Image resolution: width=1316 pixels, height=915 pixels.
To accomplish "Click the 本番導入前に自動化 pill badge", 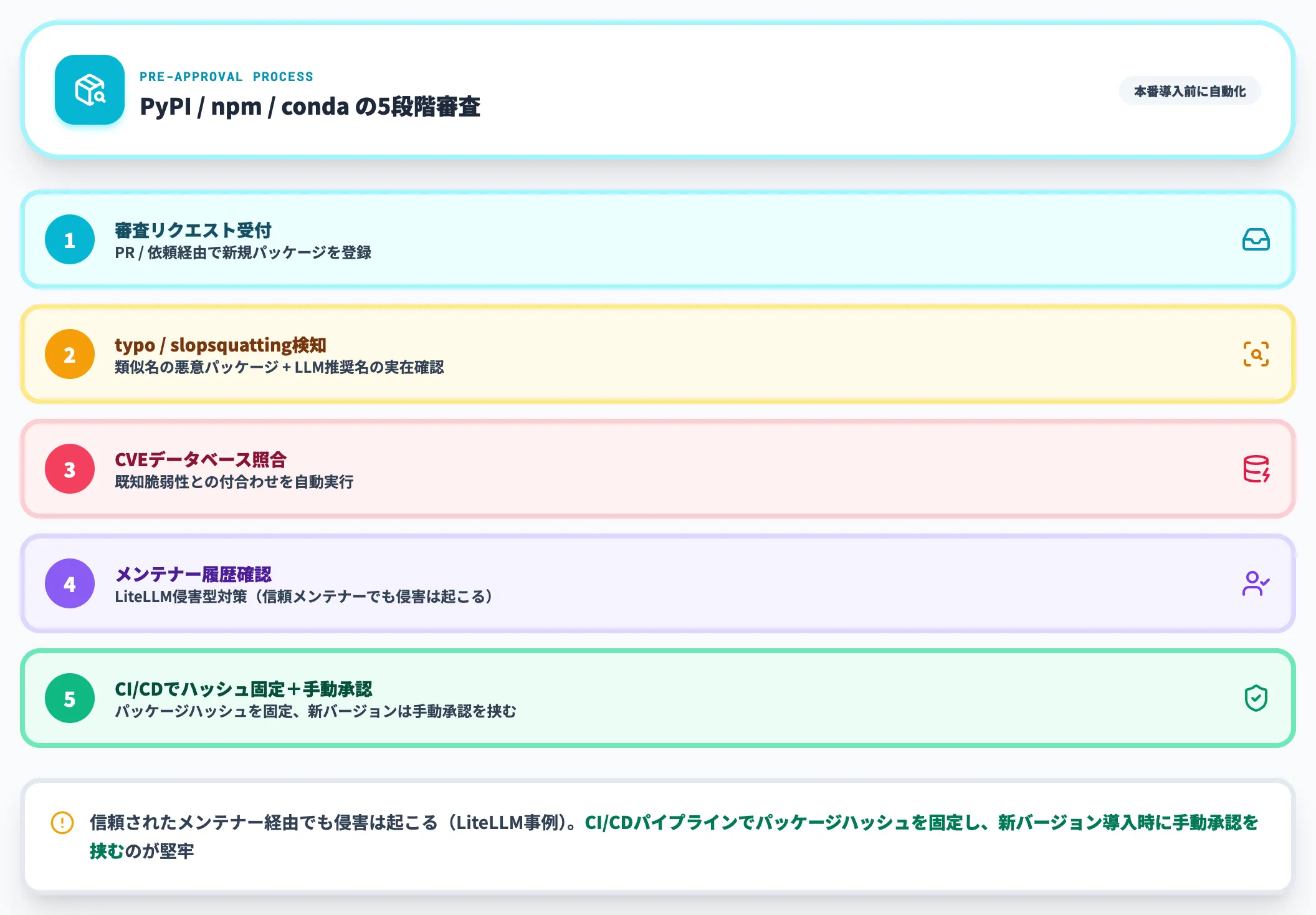I will (1190, 91).
